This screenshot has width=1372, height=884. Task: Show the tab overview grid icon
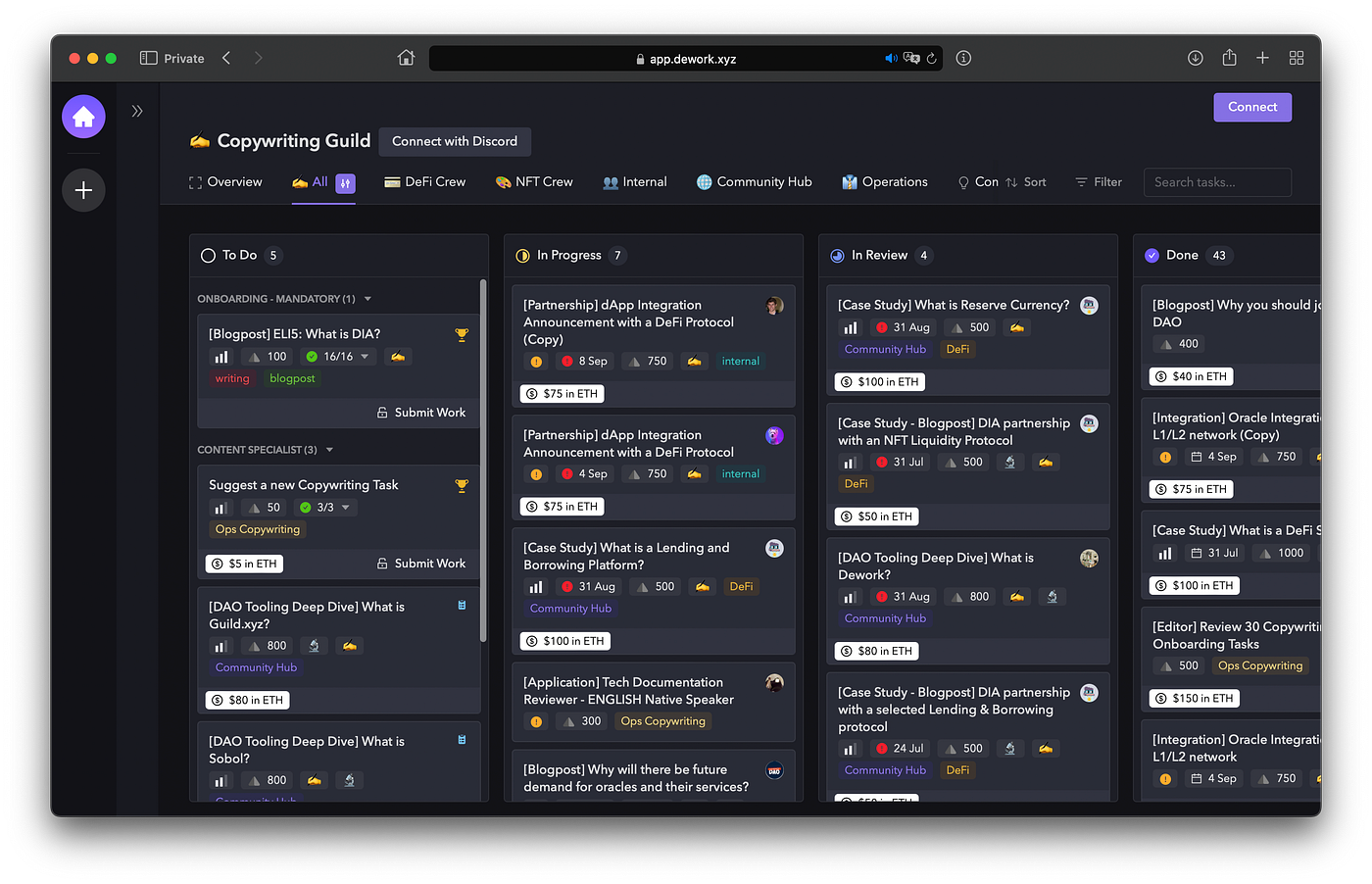coord(1297,58)
